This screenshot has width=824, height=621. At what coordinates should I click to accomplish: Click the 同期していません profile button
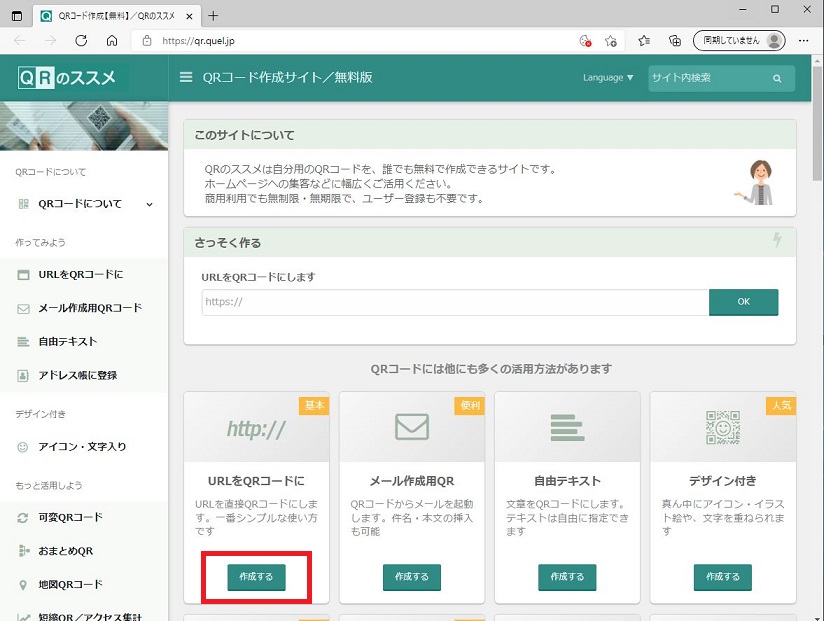739,40
